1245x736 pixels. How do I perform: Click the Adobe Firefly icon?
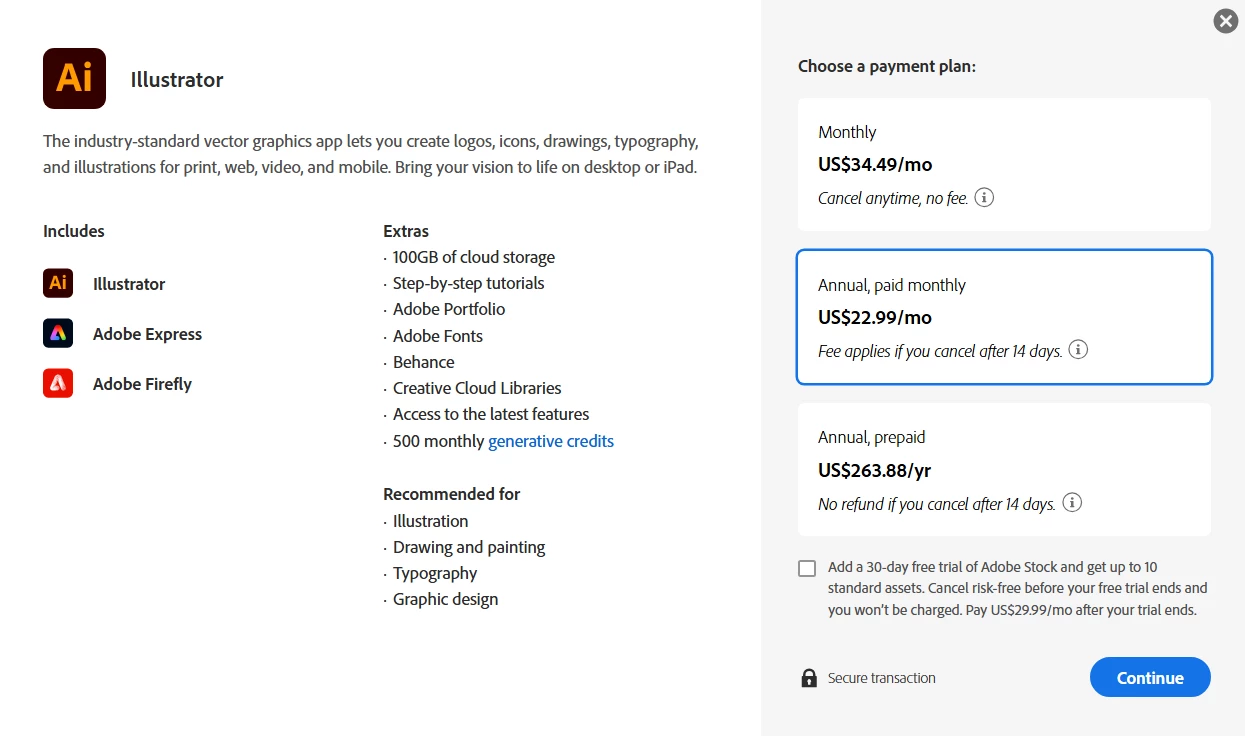click(58, 383)
